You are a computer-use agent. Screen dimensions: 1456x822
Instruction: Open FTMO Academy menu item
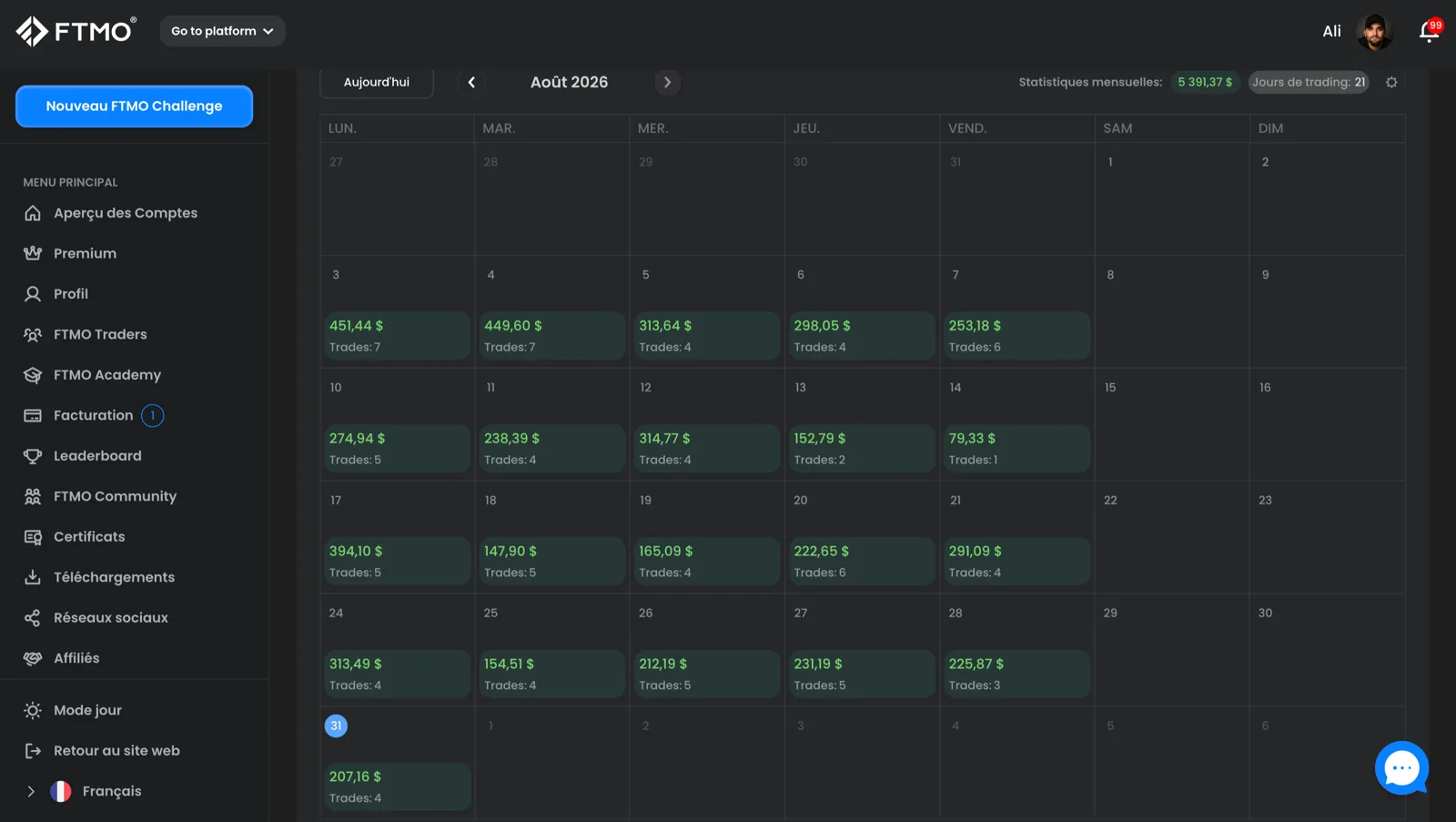[107, 375]
